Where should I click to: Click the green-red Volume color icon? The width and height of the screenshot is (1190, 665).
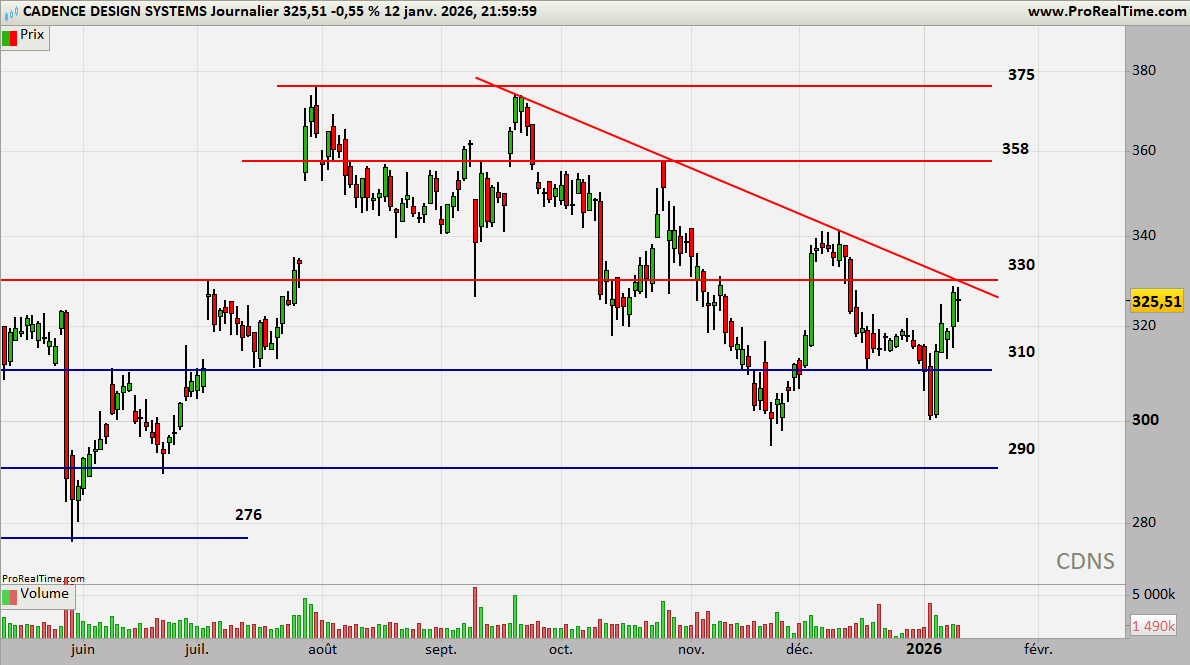10,595
